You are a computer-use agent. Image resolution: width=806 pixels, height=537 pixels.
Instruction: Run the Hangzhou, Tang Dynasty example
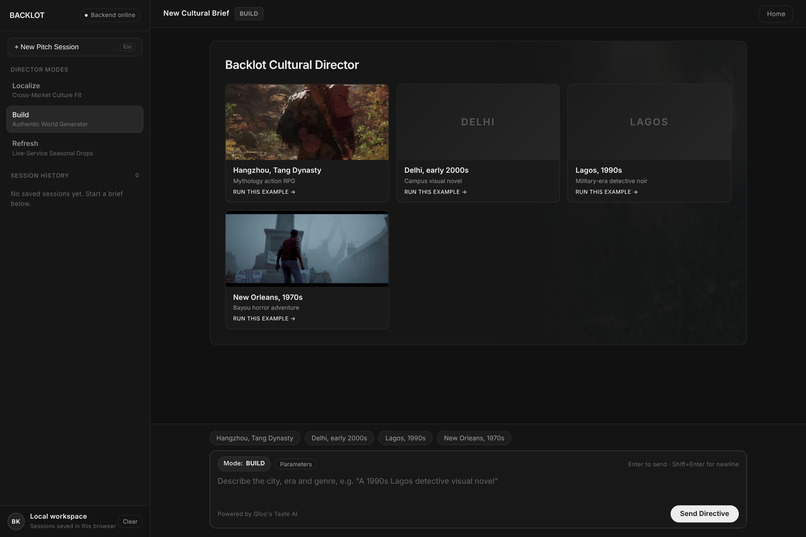click(x=264, y=192)
